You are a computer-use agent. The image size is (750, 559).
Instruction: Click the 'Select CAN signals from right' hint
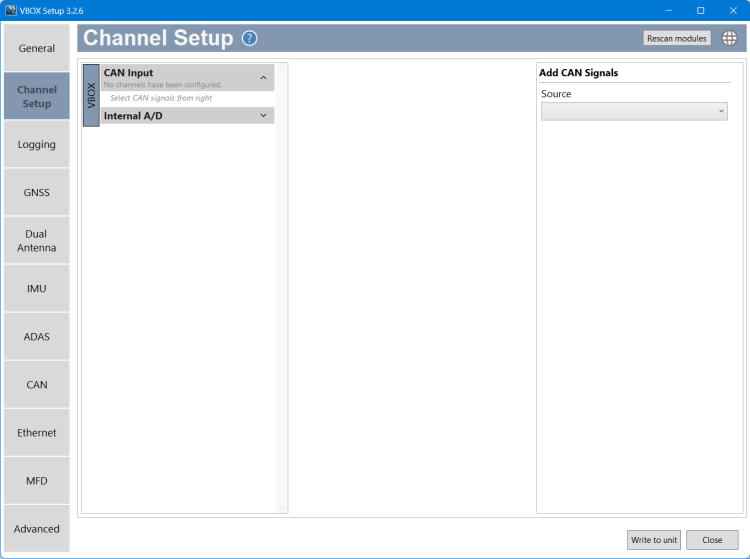pyautogui.click(x=161, y=98)
